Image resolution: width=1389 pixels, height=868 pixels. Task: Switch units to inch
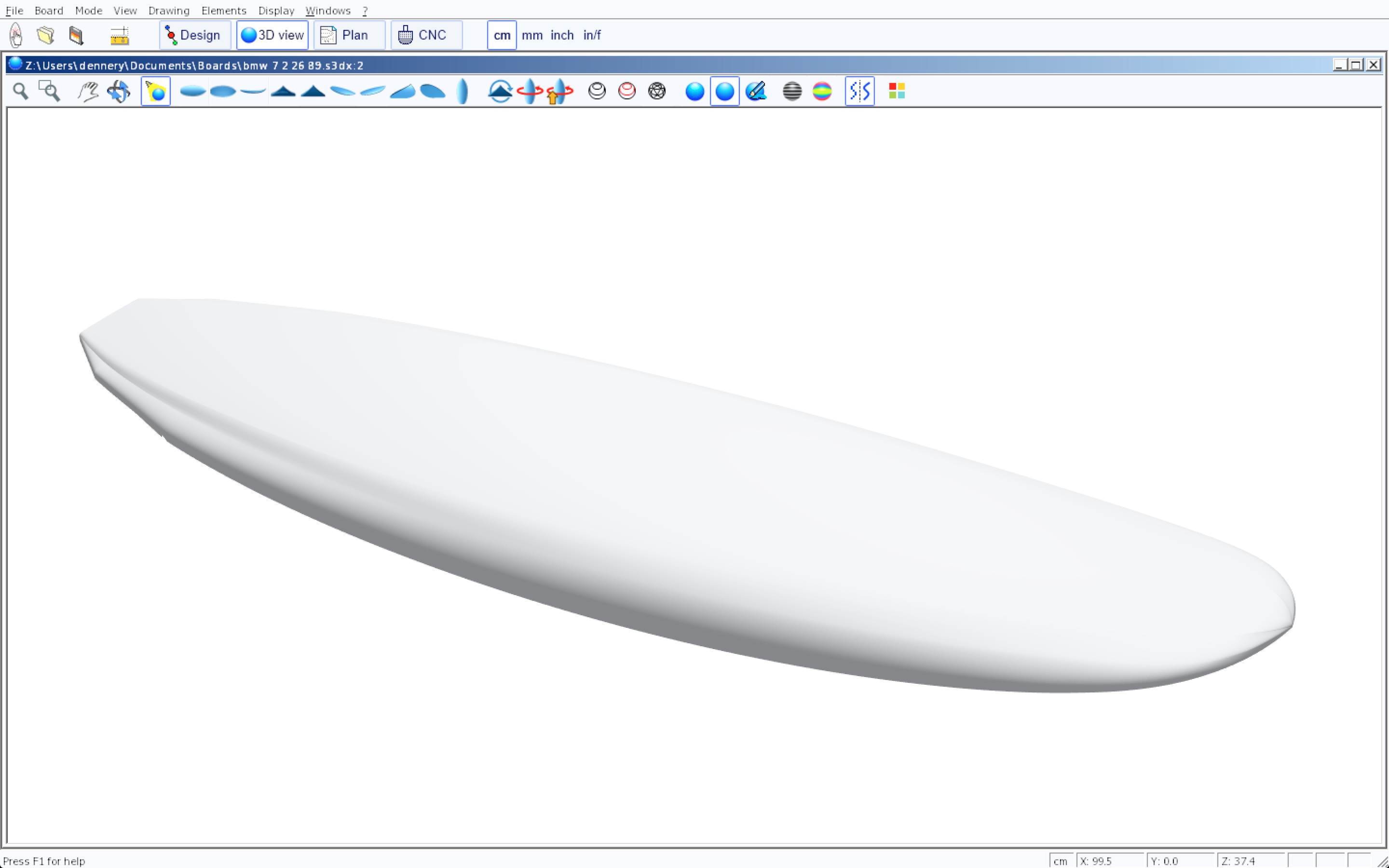pos(561,36)
